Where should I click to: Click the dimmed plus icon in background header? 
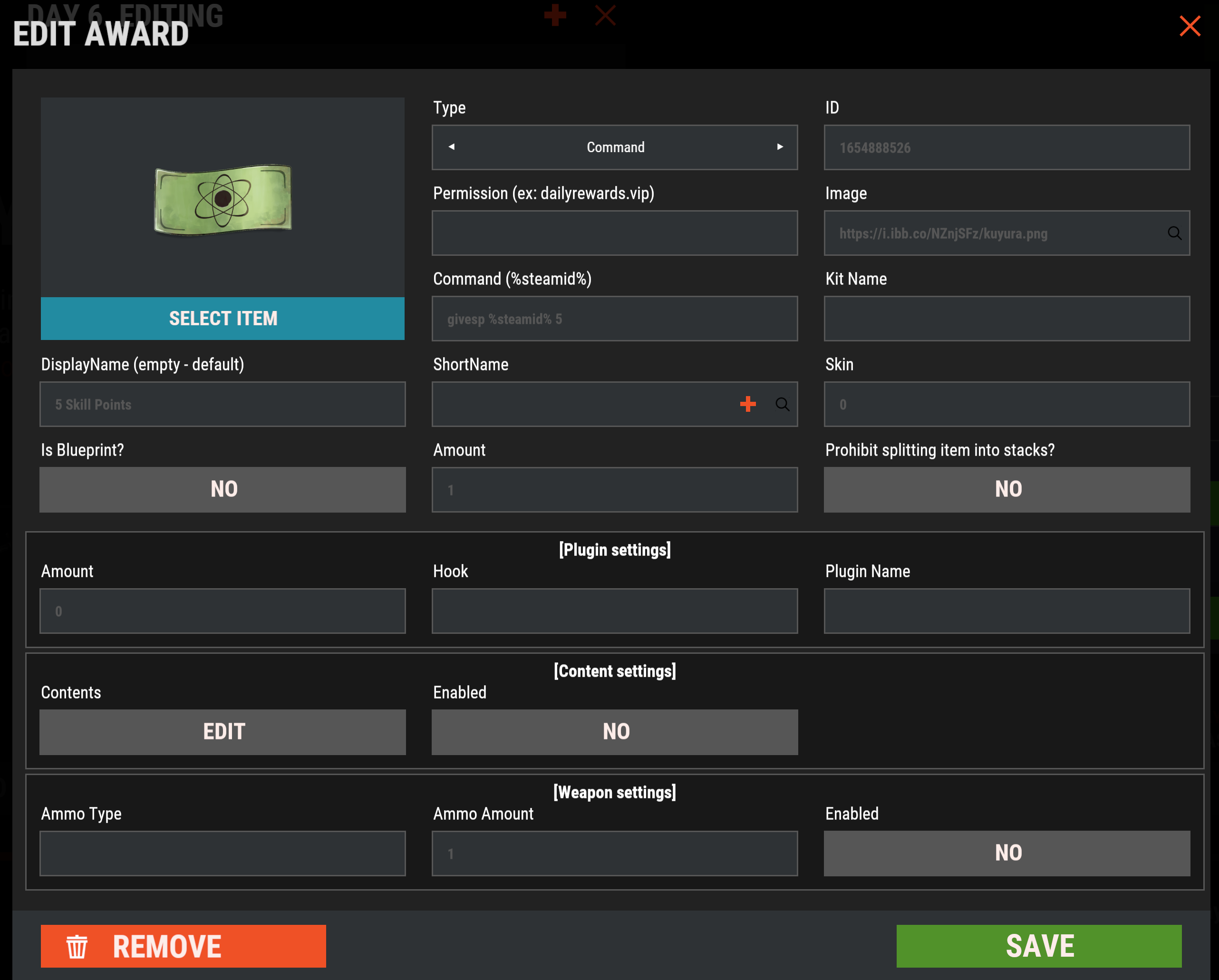click(555, 15)
